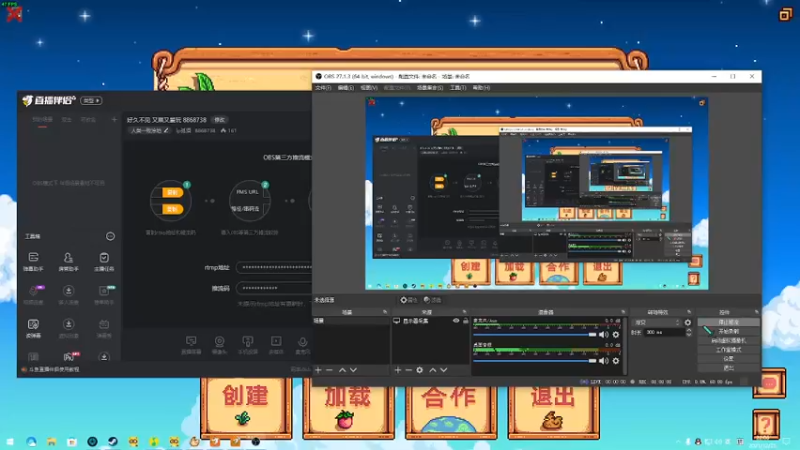Image resolution: width=800 pixels, height=450 pixels.
Task: Toggle lock on 显示器采集 source
Action: click(466, 321)
